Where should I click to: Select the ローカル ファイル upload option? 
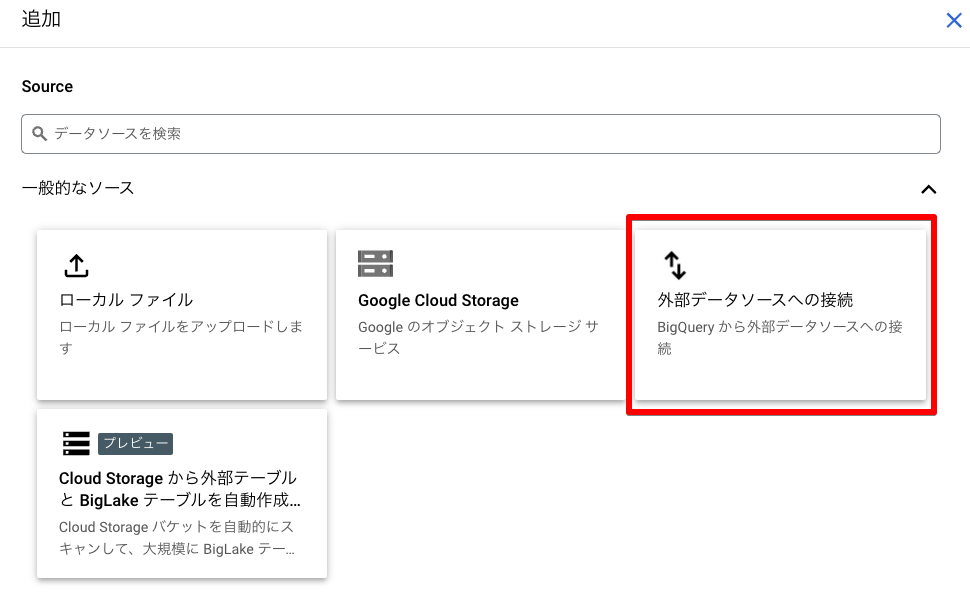coord(181,313)
